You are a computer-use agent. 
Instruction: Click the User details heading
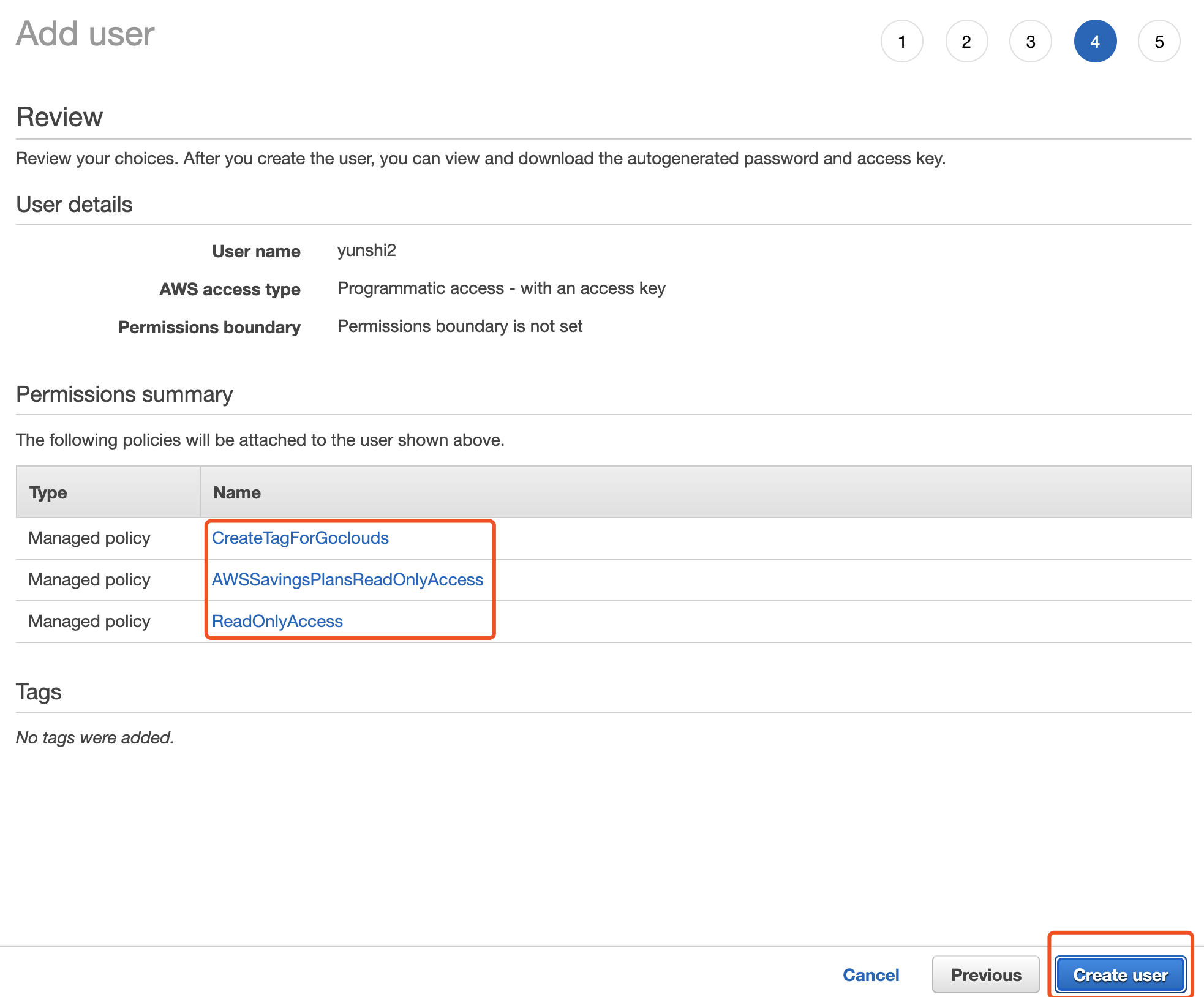tap(74, 205)
